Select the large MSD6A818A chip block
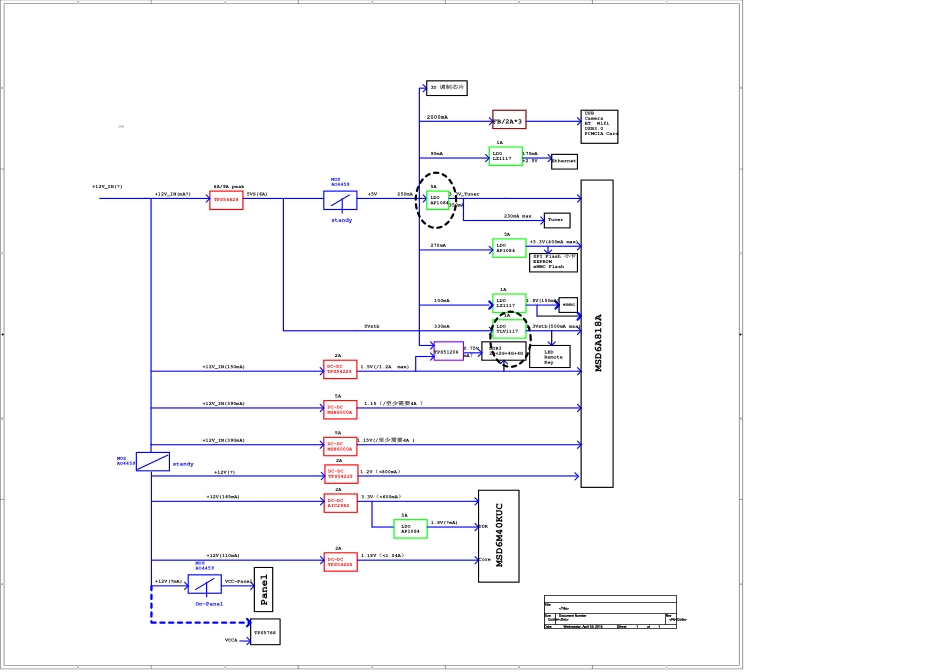Image resolution: width=950 pixels, height=672 pixels. pyautogui.click(x=597, y=333)
